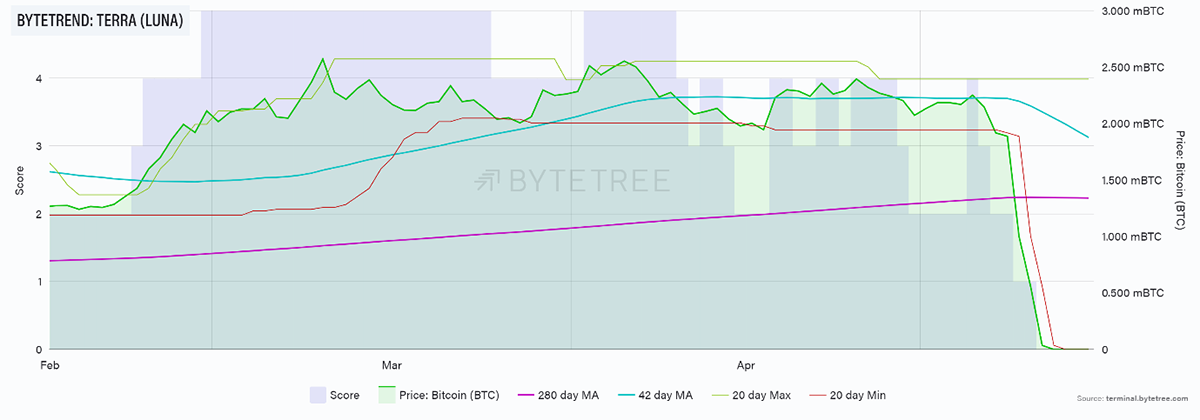Click score value 3 on left axis
1200x420 pixels.
point(37,146)
